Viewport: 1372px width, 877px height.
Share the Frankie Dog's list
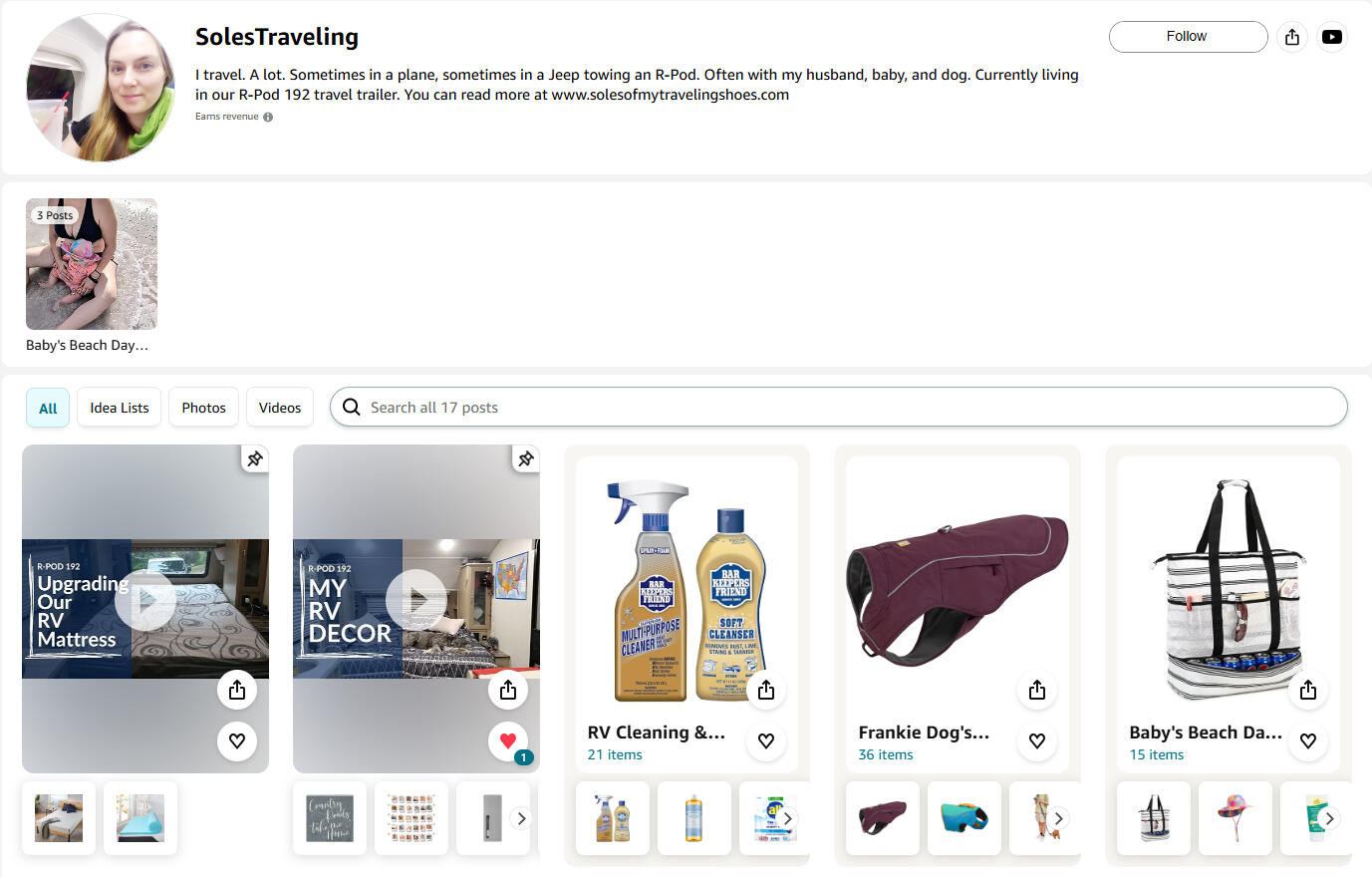click(1037, 690)
